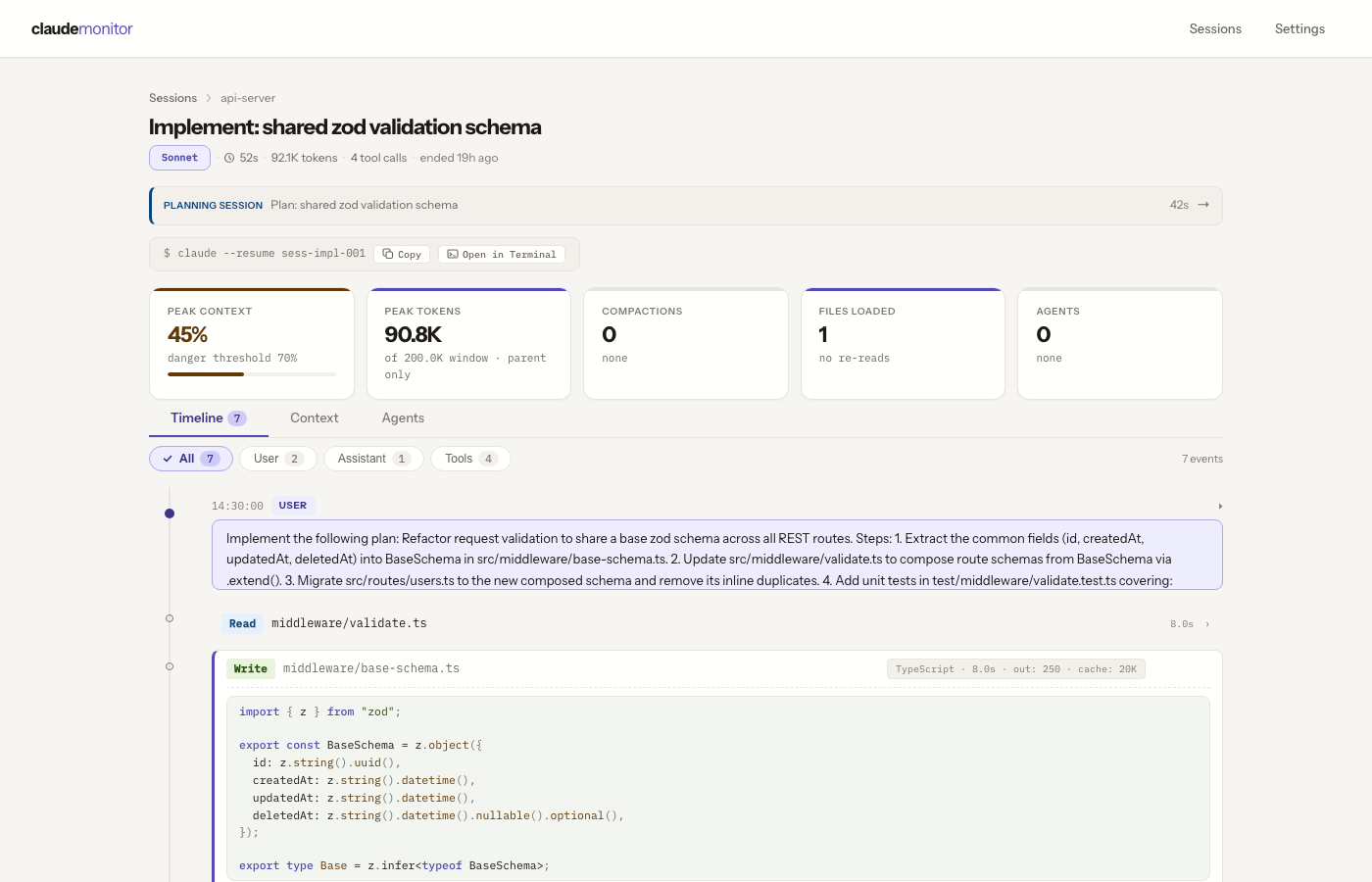Image resolution: width=1372 pixels, height=882 pixels.
Task: Open the claudemonitor home logo
Action: click(81, 28)
